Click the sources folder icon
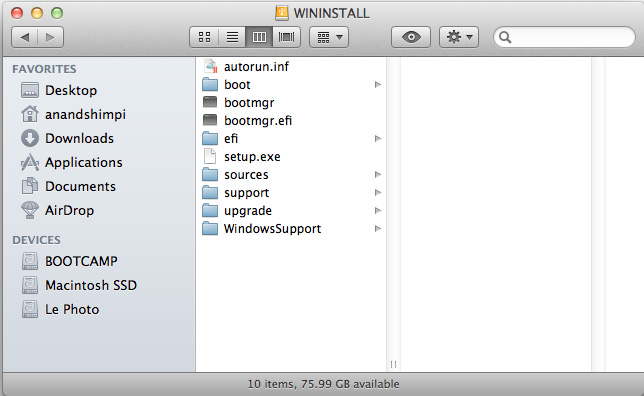Viewport: 644px width, 396px height. (x=210, y=175)
